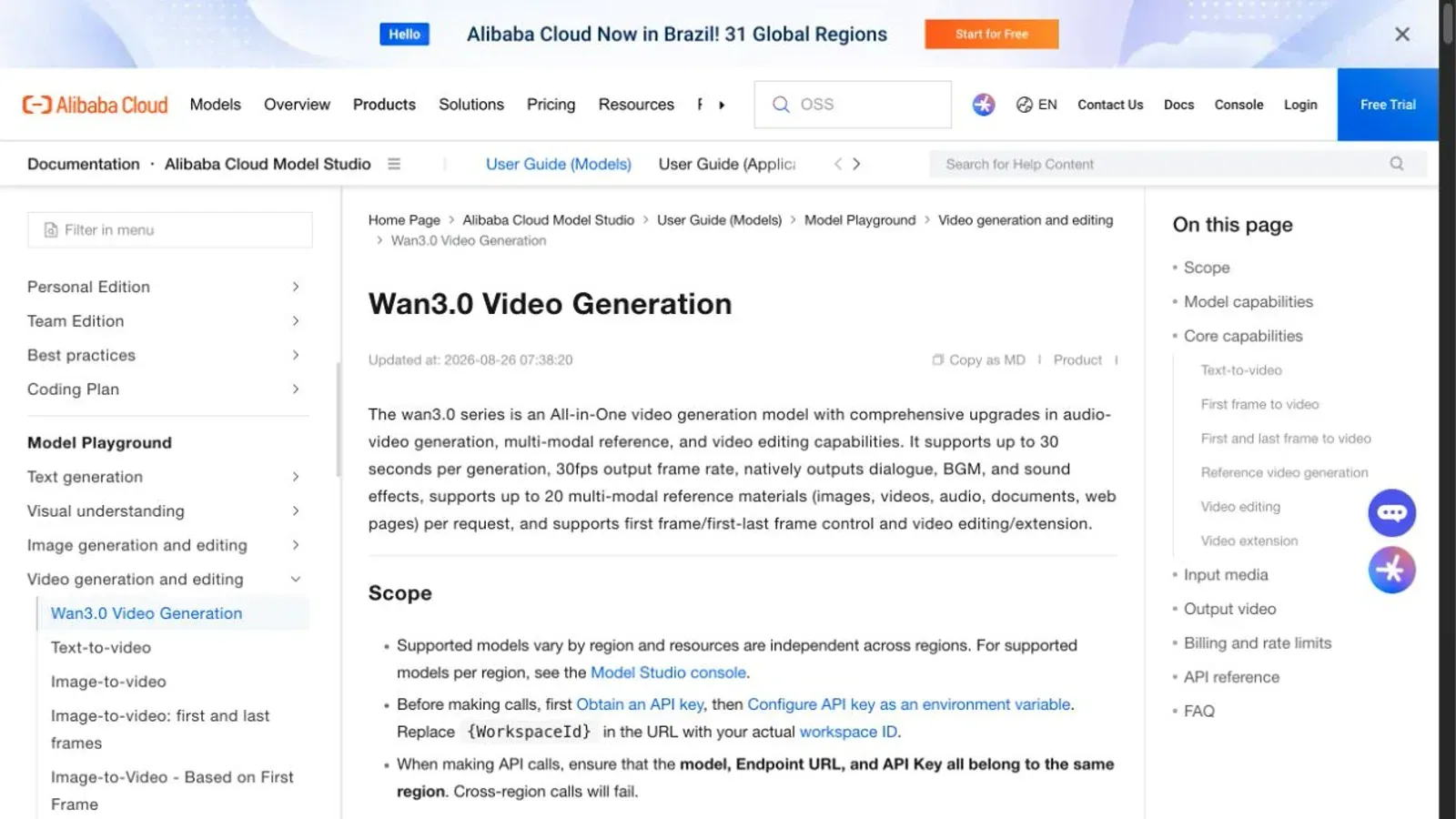Image resolution: width=1456 pixels, height=819 pixels.
Task: Open the Solutions menu
Action: pyautogui.click(x=471, y=105)
